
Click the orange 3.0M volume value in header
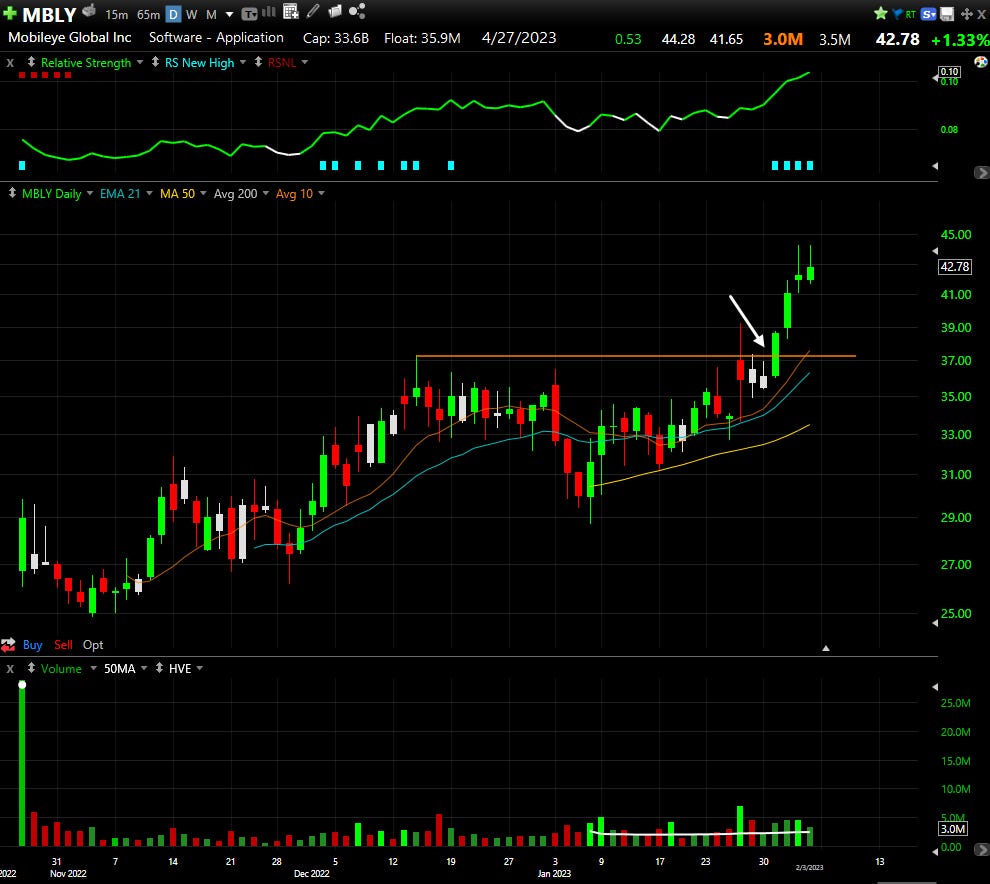click(783, 39)
